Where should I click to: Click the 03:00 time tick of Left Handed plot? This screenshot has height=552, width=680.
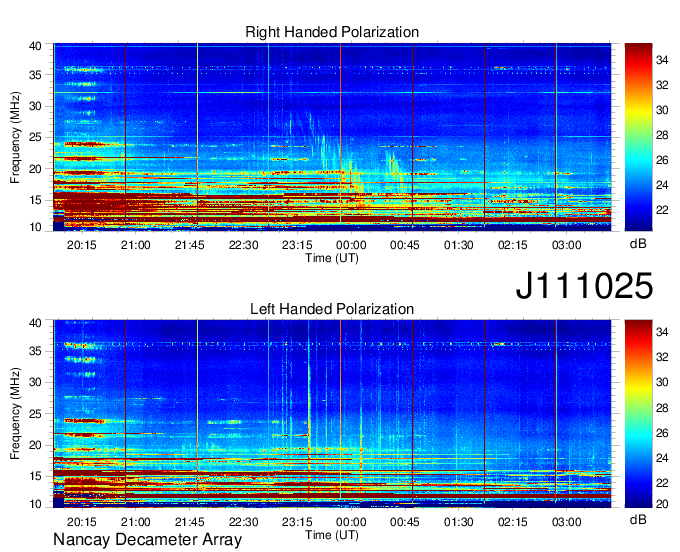(566, 522)
